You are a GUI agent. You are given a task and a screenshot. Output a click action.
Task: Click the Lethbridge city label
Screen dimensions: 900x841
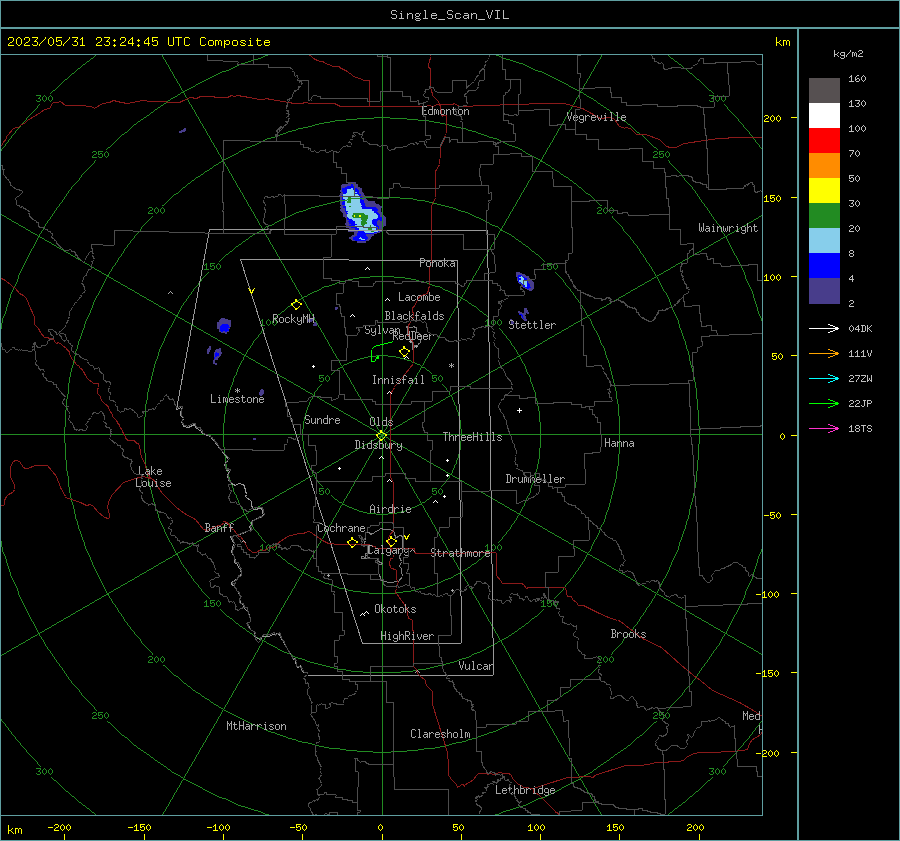point(525,790)
